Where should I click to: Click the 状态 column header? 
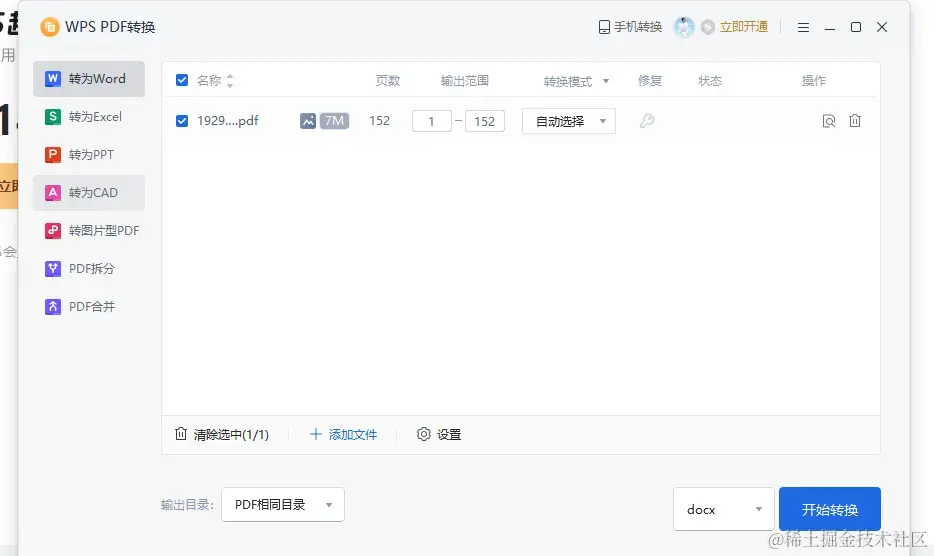(710, 80)
